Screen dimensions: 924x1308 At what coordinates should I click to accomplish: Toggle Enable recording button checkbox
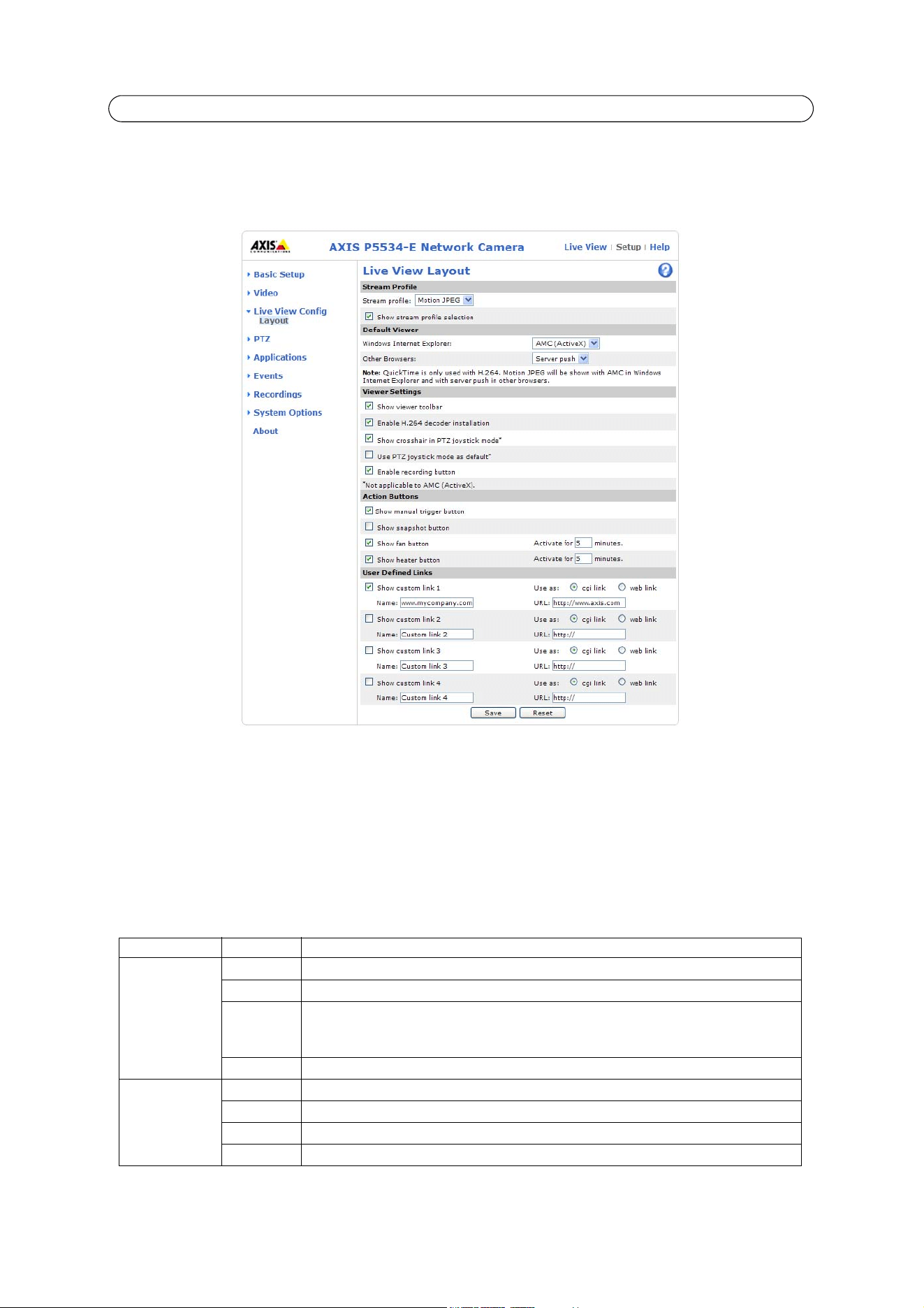click(369, 471)
